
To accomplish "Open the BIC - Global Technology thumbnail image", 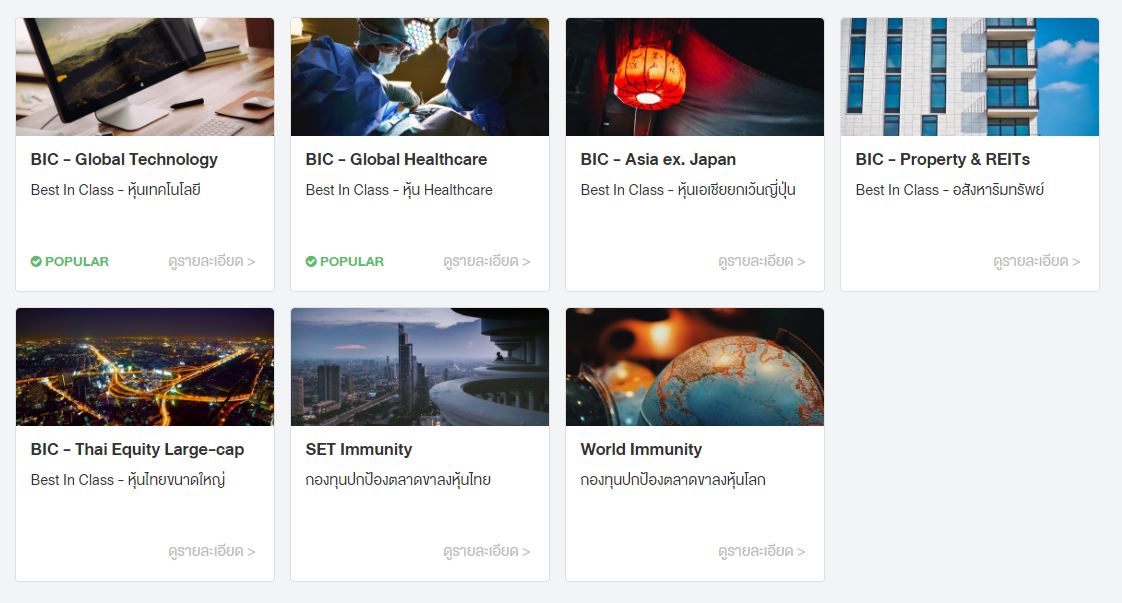I will click(x=145, y=77).
